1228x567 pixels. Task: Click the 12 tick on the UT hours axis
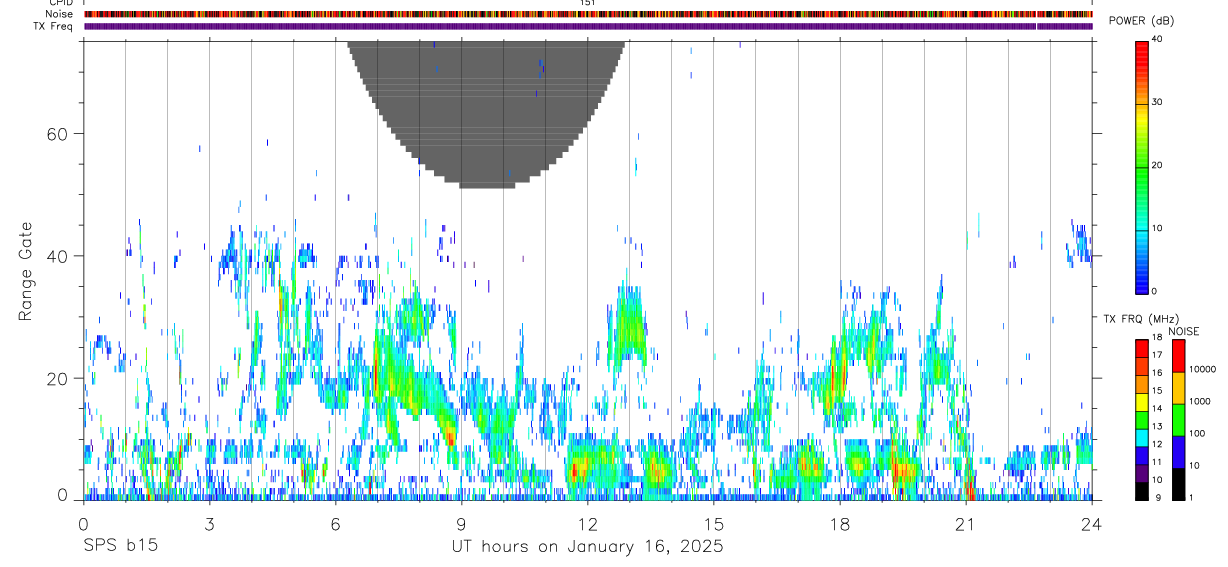[587, 523]
